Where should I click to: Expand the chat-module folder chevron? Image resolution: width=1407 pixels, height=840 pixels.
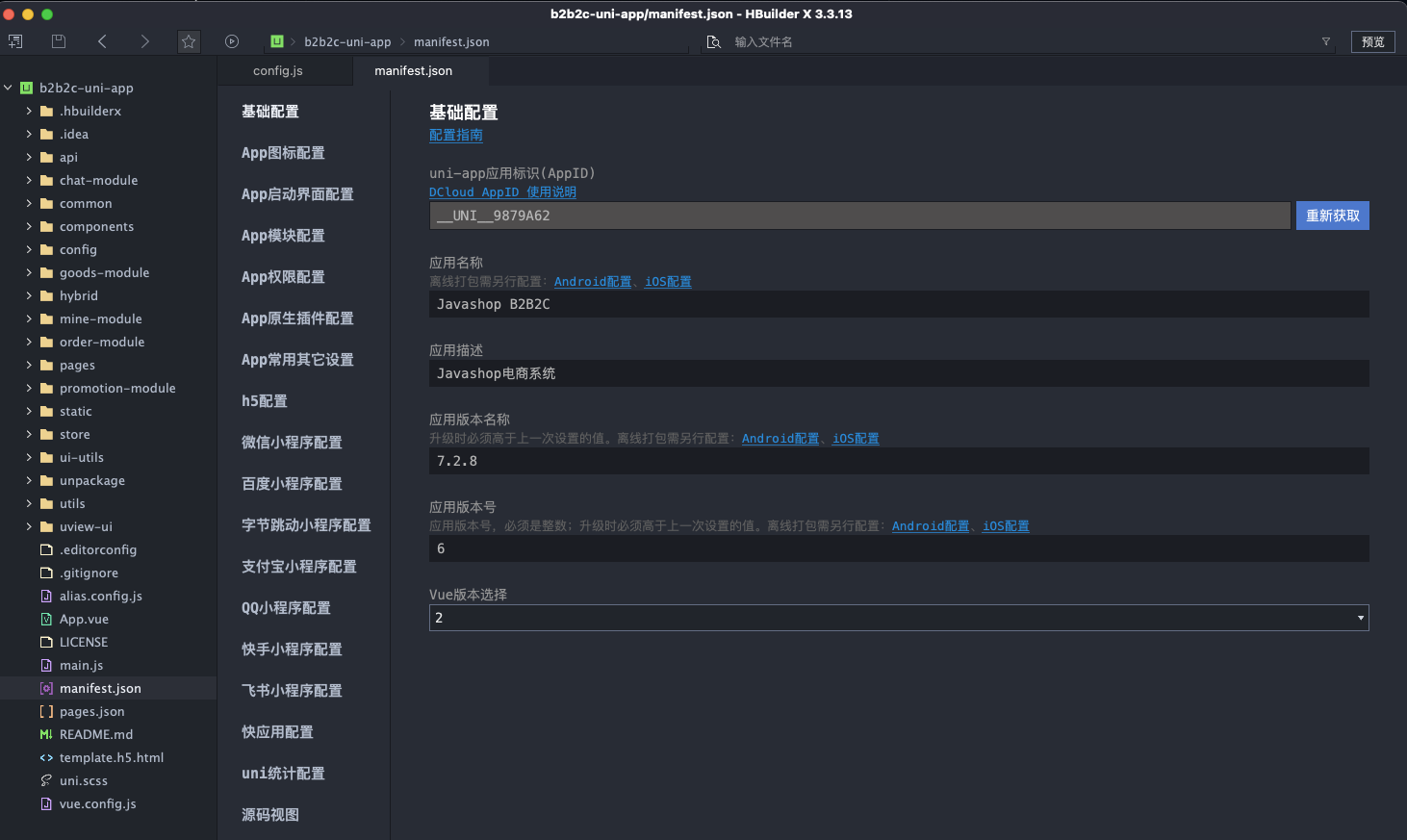[x=29, y=180]
